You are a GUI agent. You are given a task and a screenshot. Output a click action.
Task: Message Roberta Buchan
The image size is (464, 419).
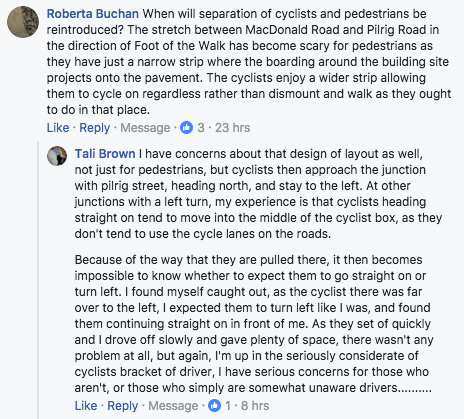click(145, 128)
